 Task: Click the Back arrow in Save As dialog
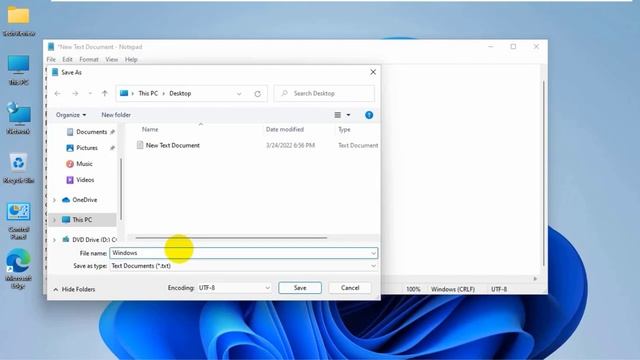click(x=58, y=93)
